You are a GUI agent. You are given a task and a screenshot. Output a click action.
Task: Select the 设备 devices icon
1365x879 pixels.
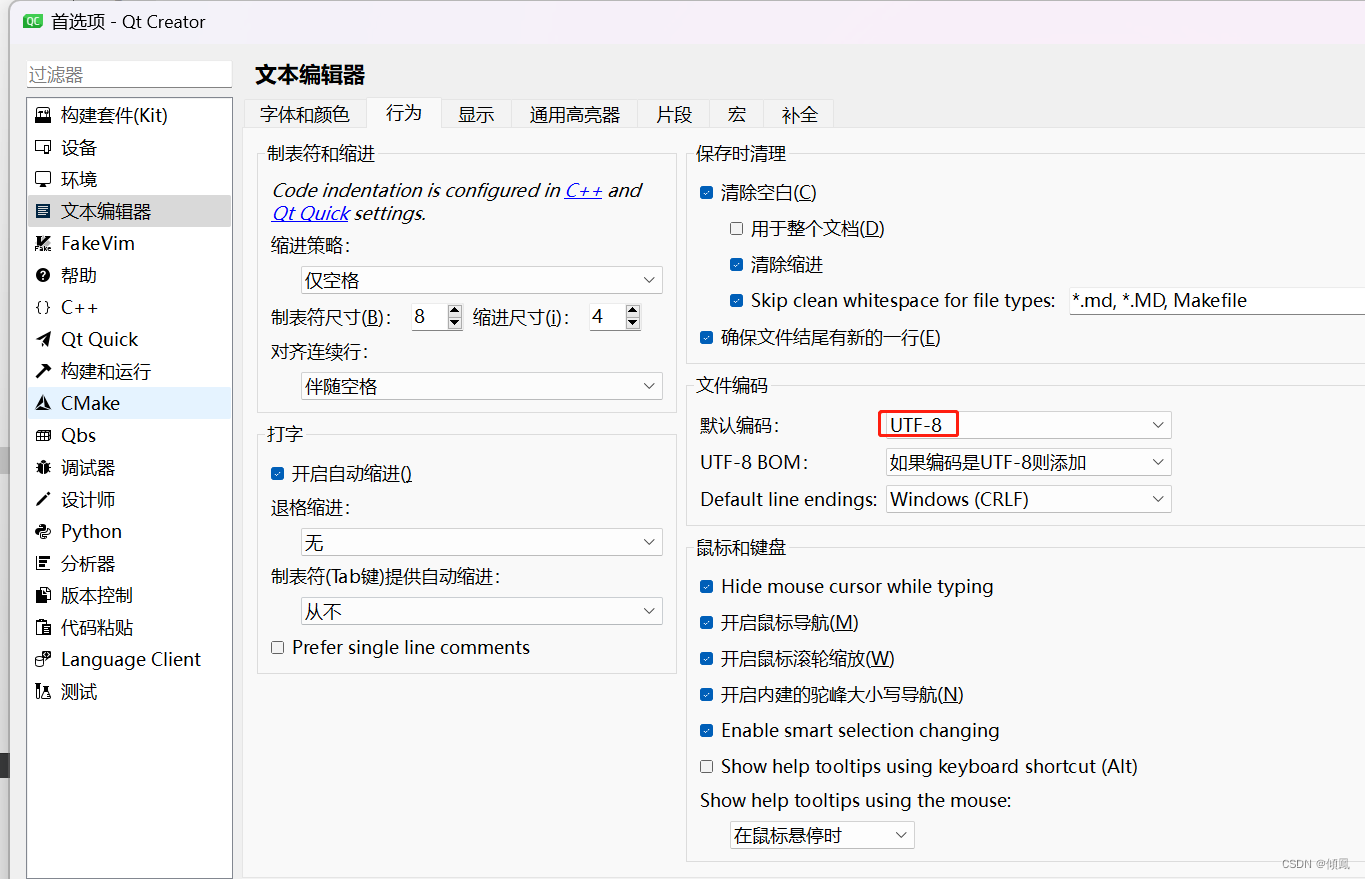click(43, 147)
